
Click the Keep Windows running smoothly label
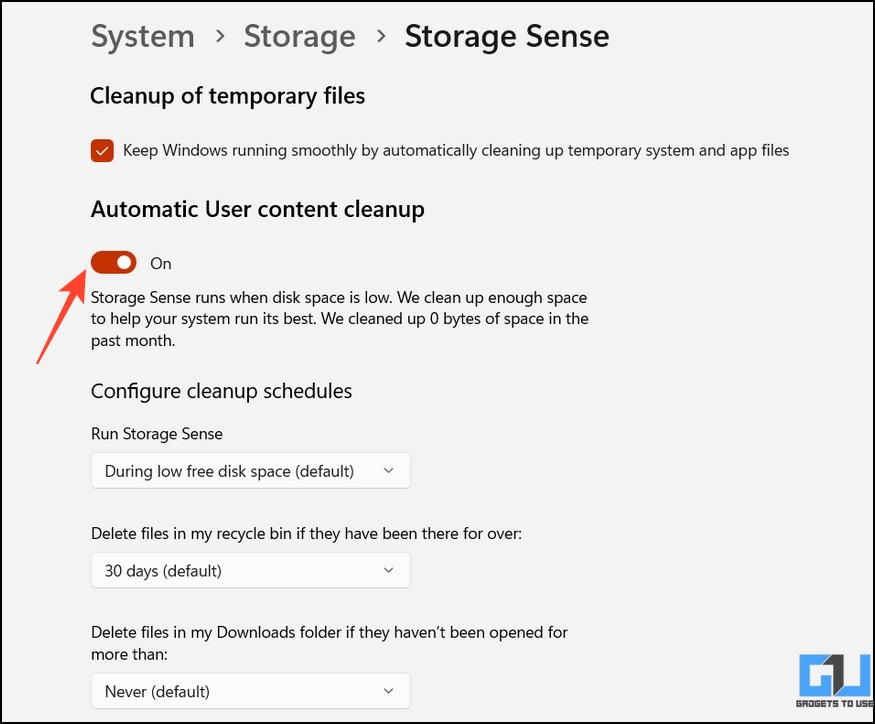pos(456,151)
